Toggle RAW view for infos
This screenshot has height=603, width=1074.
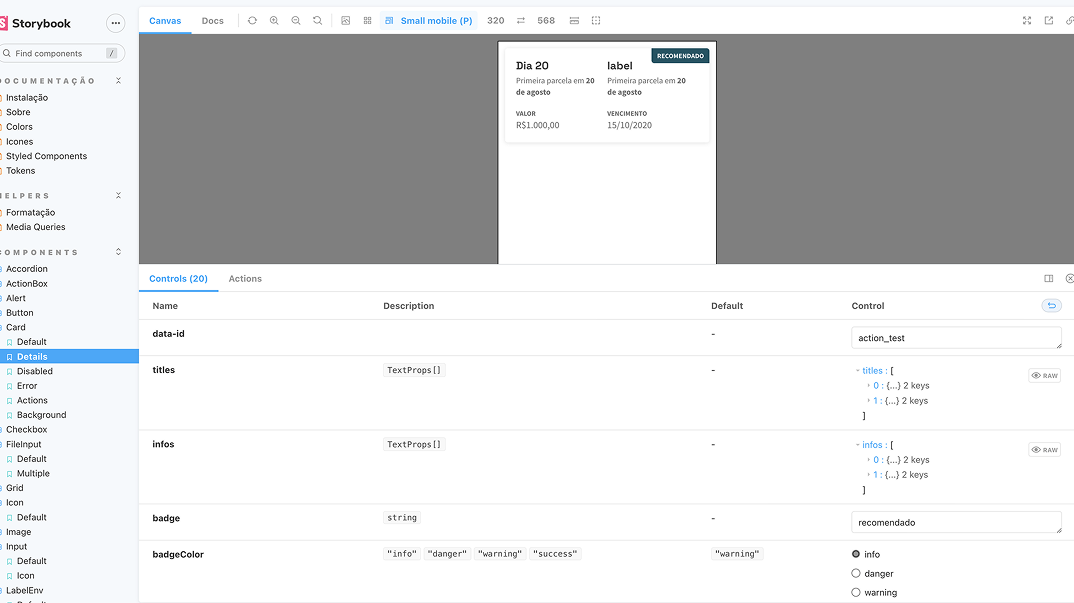click(1045, 450)
